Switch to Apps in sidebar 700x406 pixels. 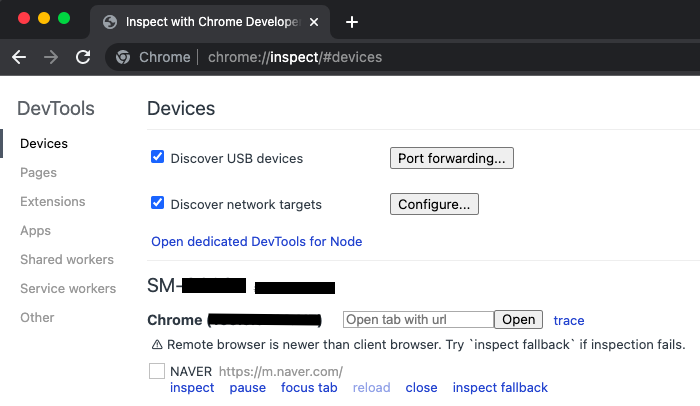[35, 230]
